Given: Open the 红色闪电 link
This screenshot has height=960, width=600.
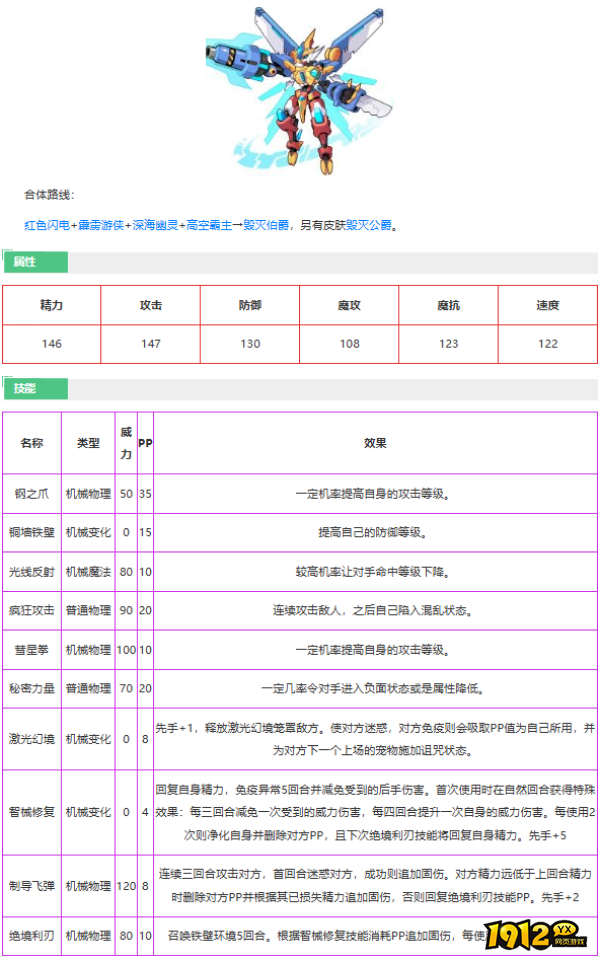Looking at the screenshot, I should 47,226.
